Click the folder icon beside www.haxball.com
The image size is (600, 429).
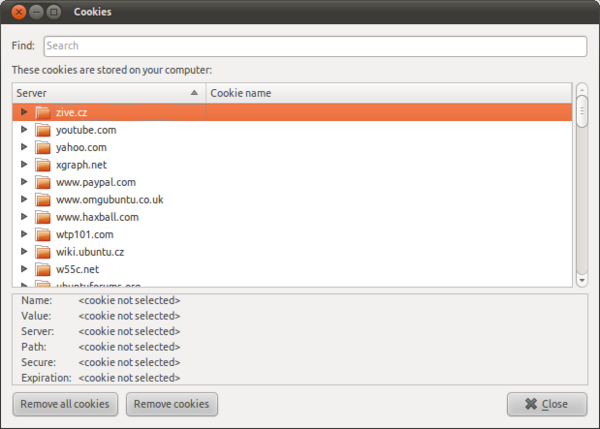tap(42, 217)
